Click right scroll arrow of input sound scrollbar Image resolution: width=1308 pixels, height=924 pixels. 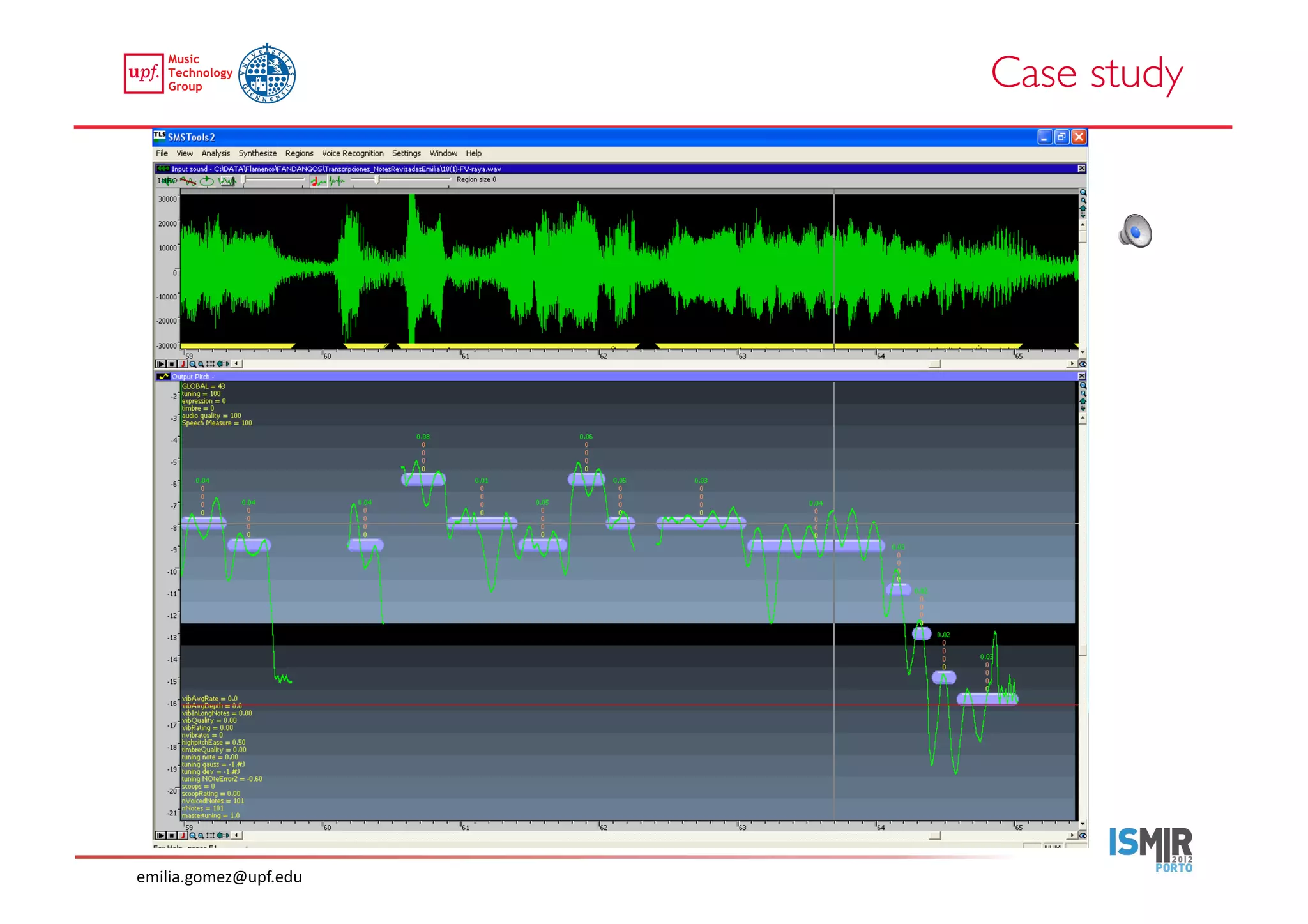click(x=1072, y=364)
